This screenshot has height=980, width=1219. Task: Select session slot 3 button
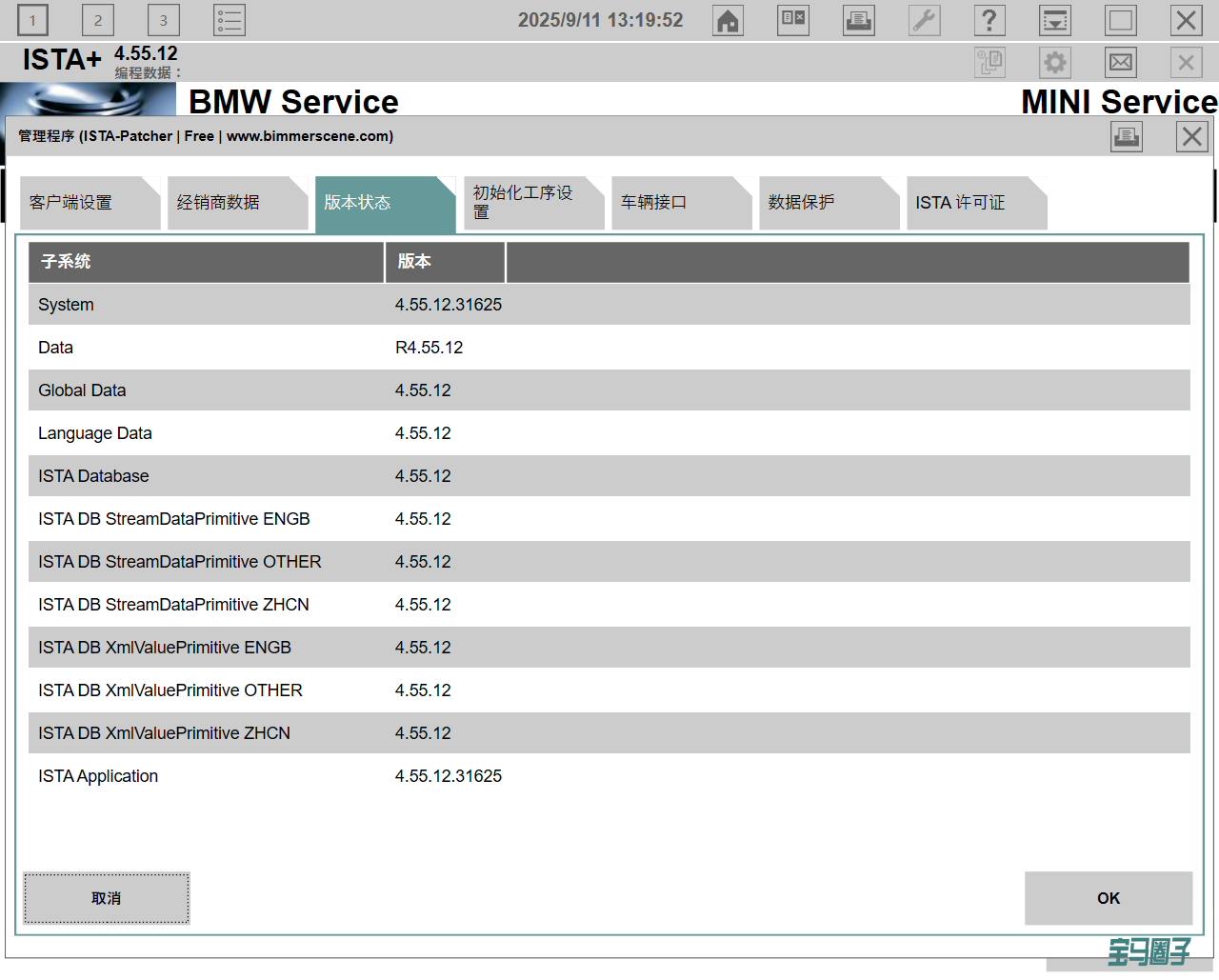click(x=164, y=21)
